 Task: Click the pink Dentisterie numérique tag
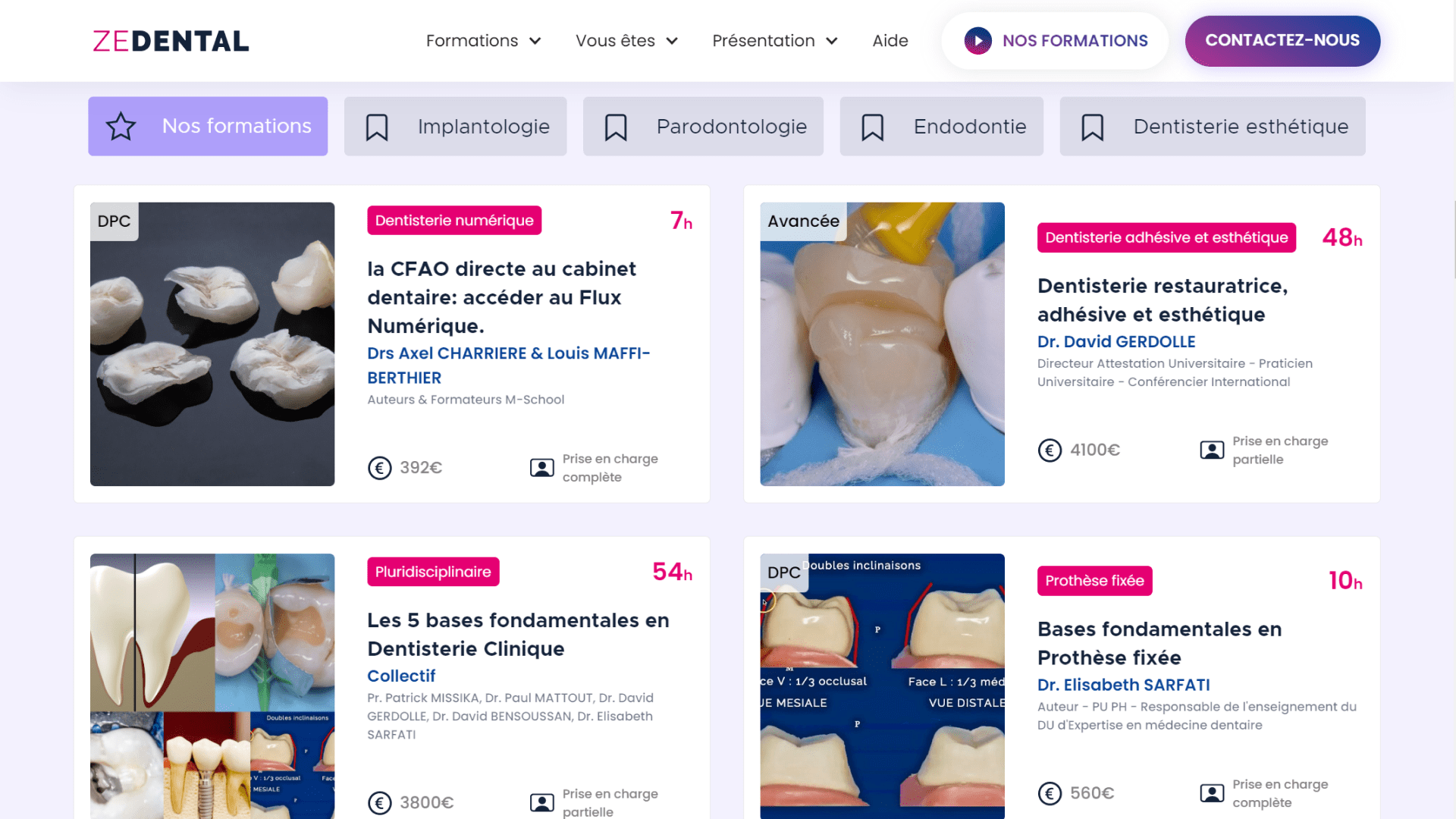pyautogui.click(x=454, y=221)
